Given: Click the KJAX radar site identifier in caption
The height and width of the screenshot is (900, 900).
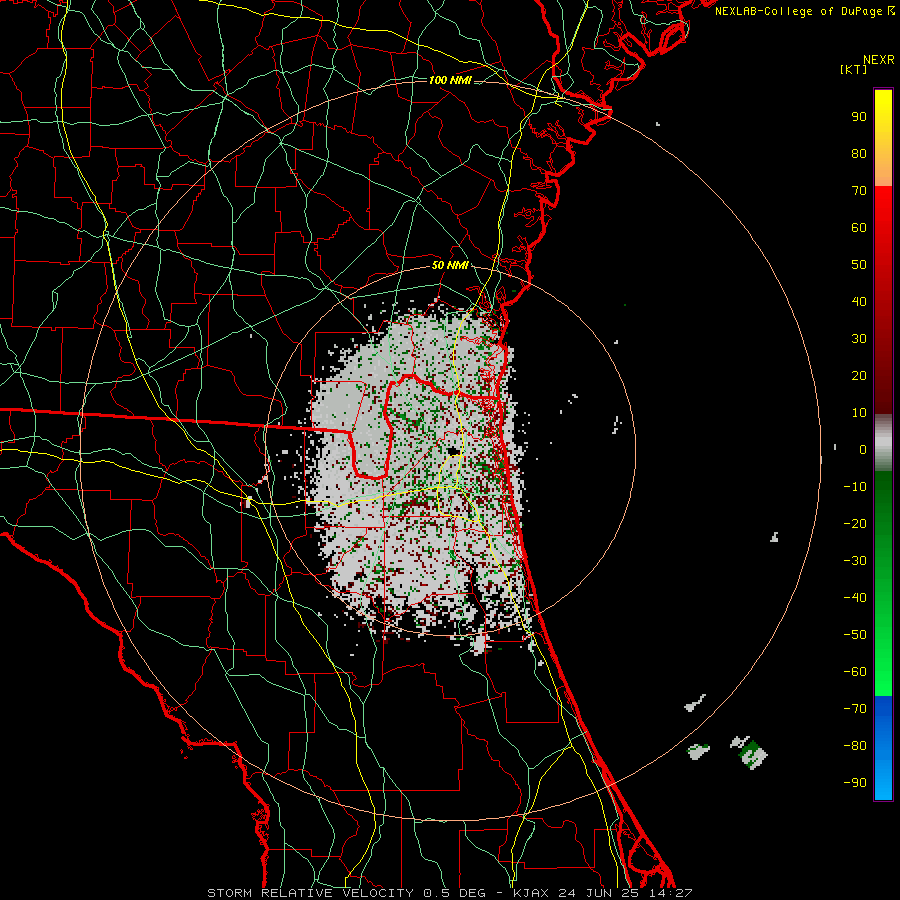Looking at the screenshot, I should [531, 893].
